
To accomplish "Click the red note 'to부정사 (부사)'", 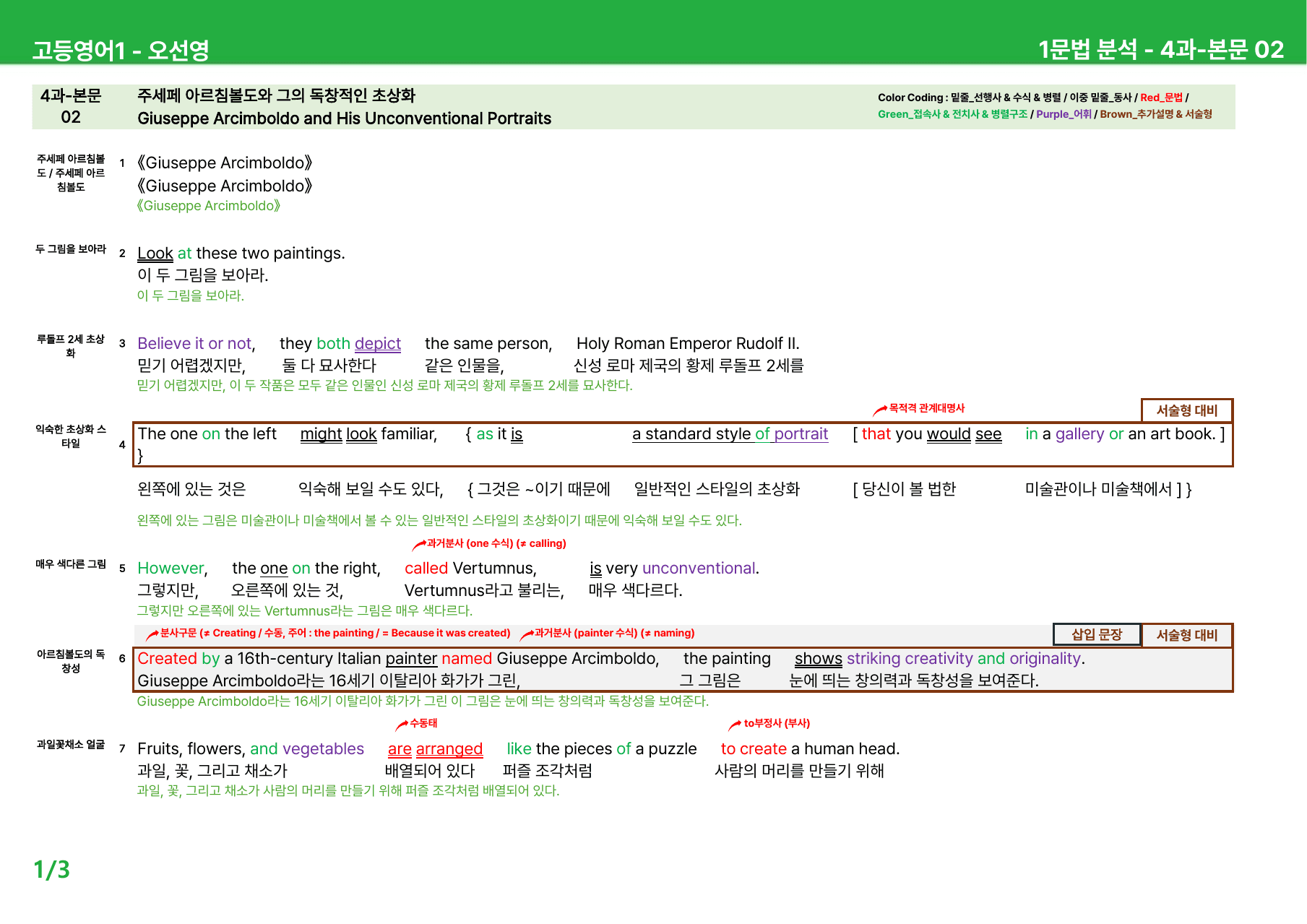I will (x=777, y=723).
